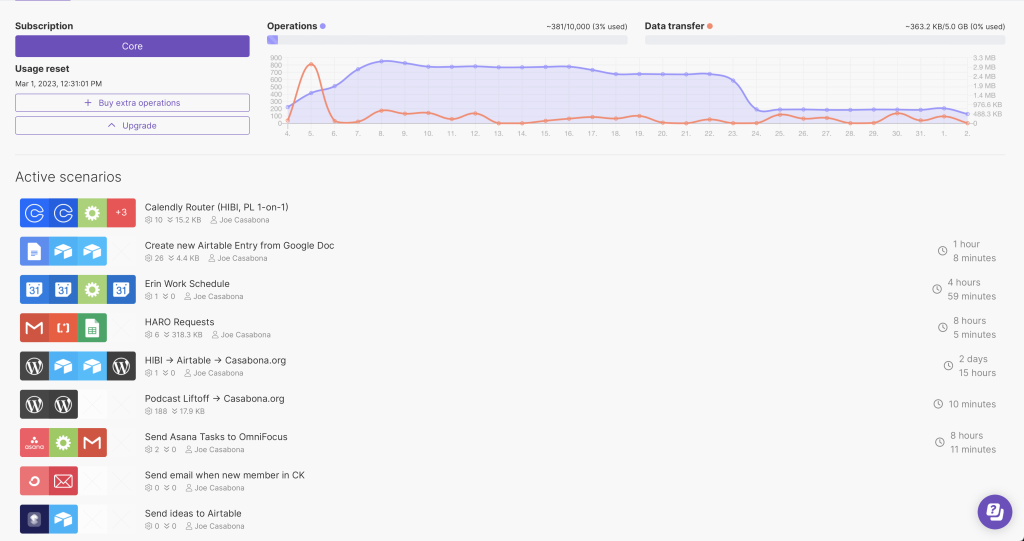1024x541 pixels.
Task: Click the orange data peak point on chart
Action: coord(311,65)
